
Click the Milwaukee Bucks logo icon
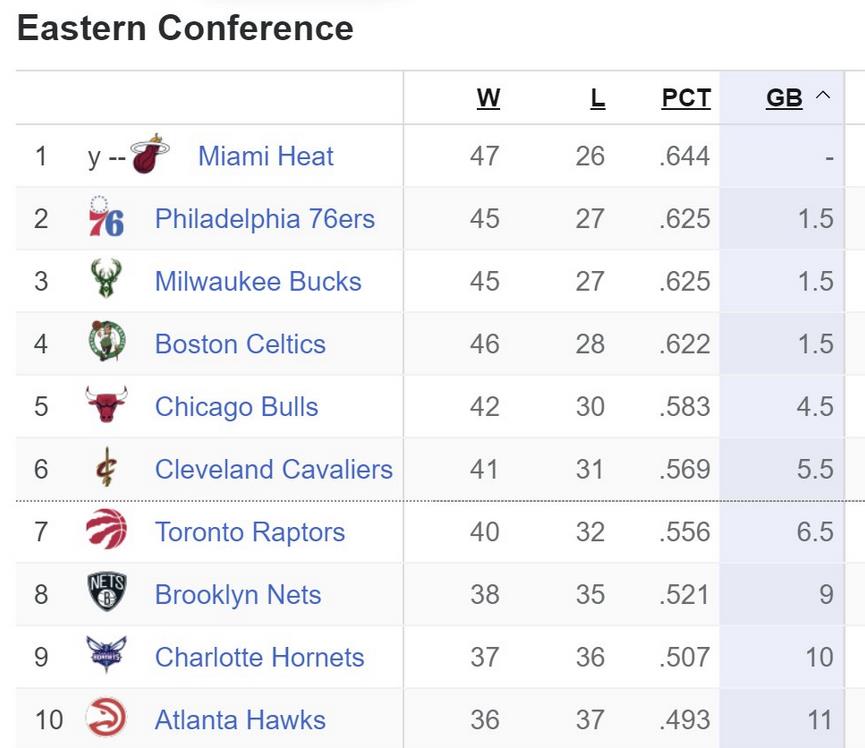tap(106, 281)
